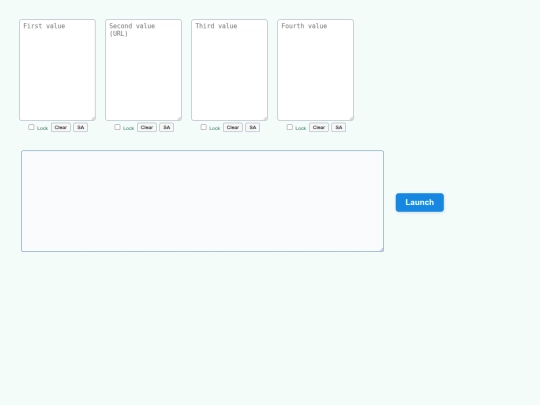This screenshot has width=540, height=405.
Task: Activate the SA button under Fourth value
Action: click(339, 127)
